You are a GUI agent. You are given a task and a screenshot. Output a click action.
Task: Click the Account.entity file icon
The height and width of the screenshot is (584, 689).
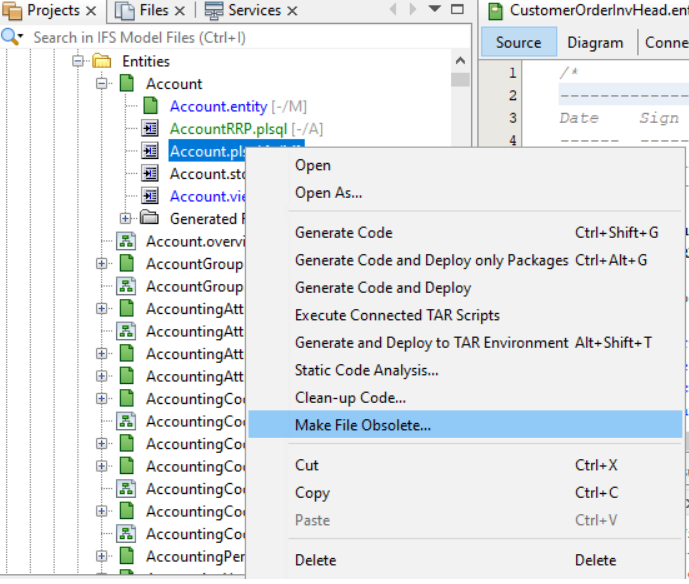(151, 107)
